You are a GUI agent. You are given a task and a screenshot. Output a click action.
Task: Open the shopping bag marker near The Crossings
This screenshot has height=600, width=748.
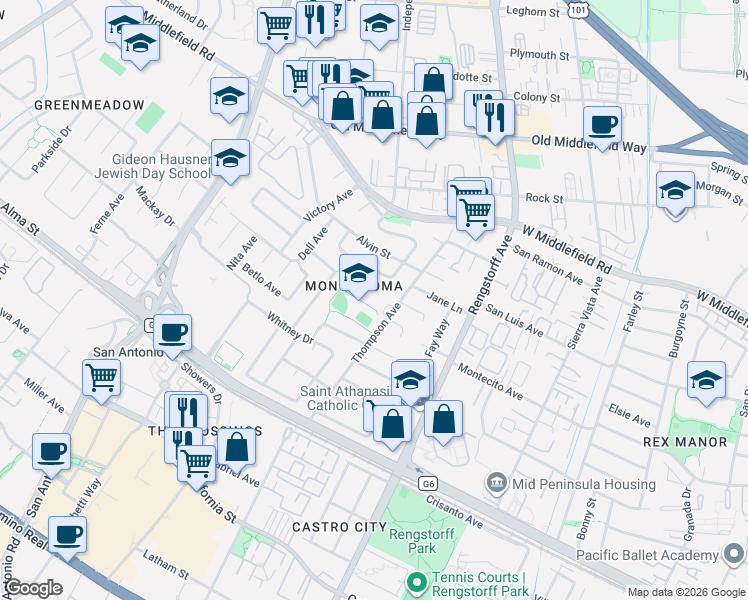pyautogui.click(x=236, y=449)
